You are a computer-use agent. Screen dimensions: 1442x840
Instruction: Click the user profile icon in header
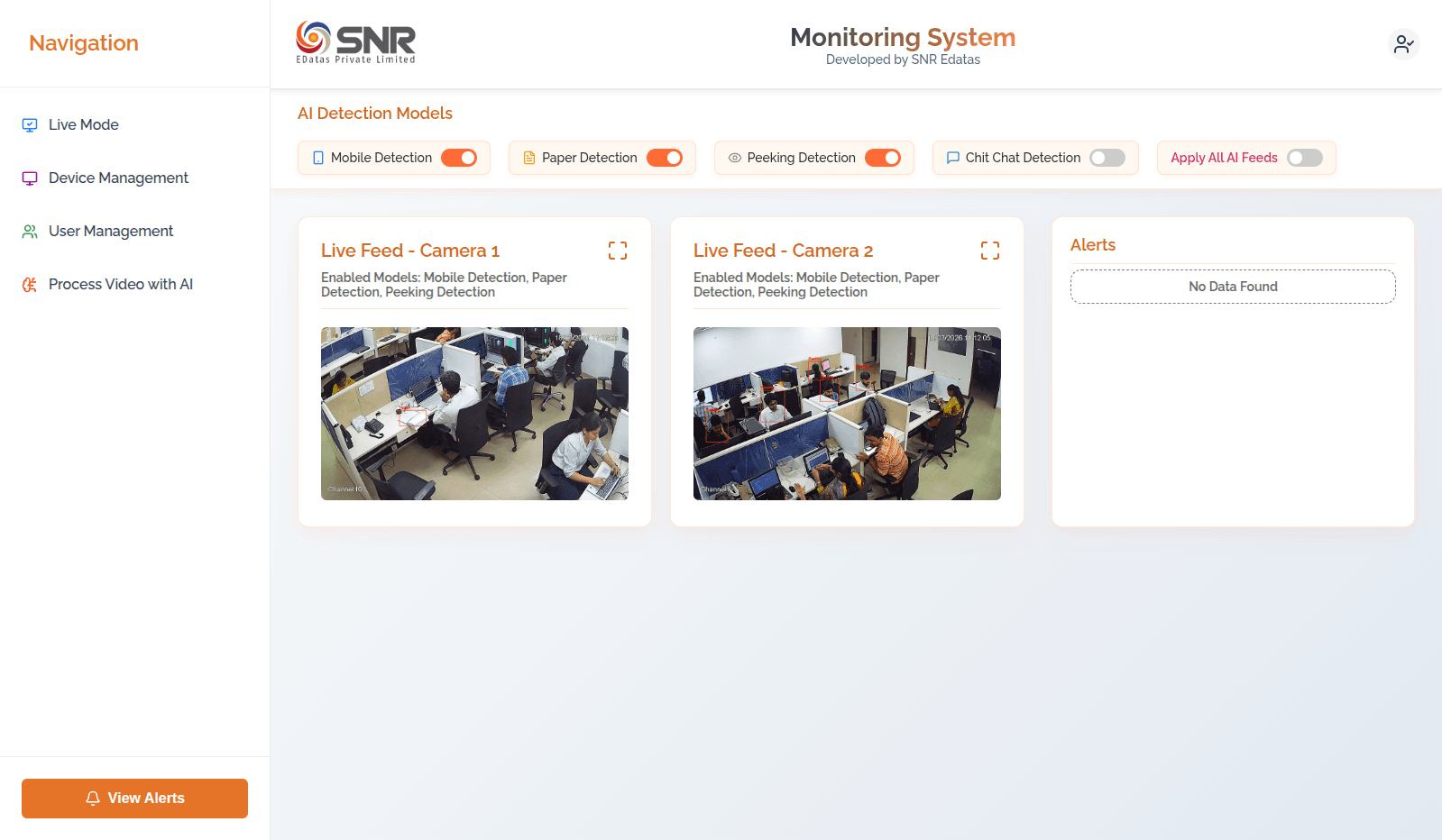point(1403,43)
